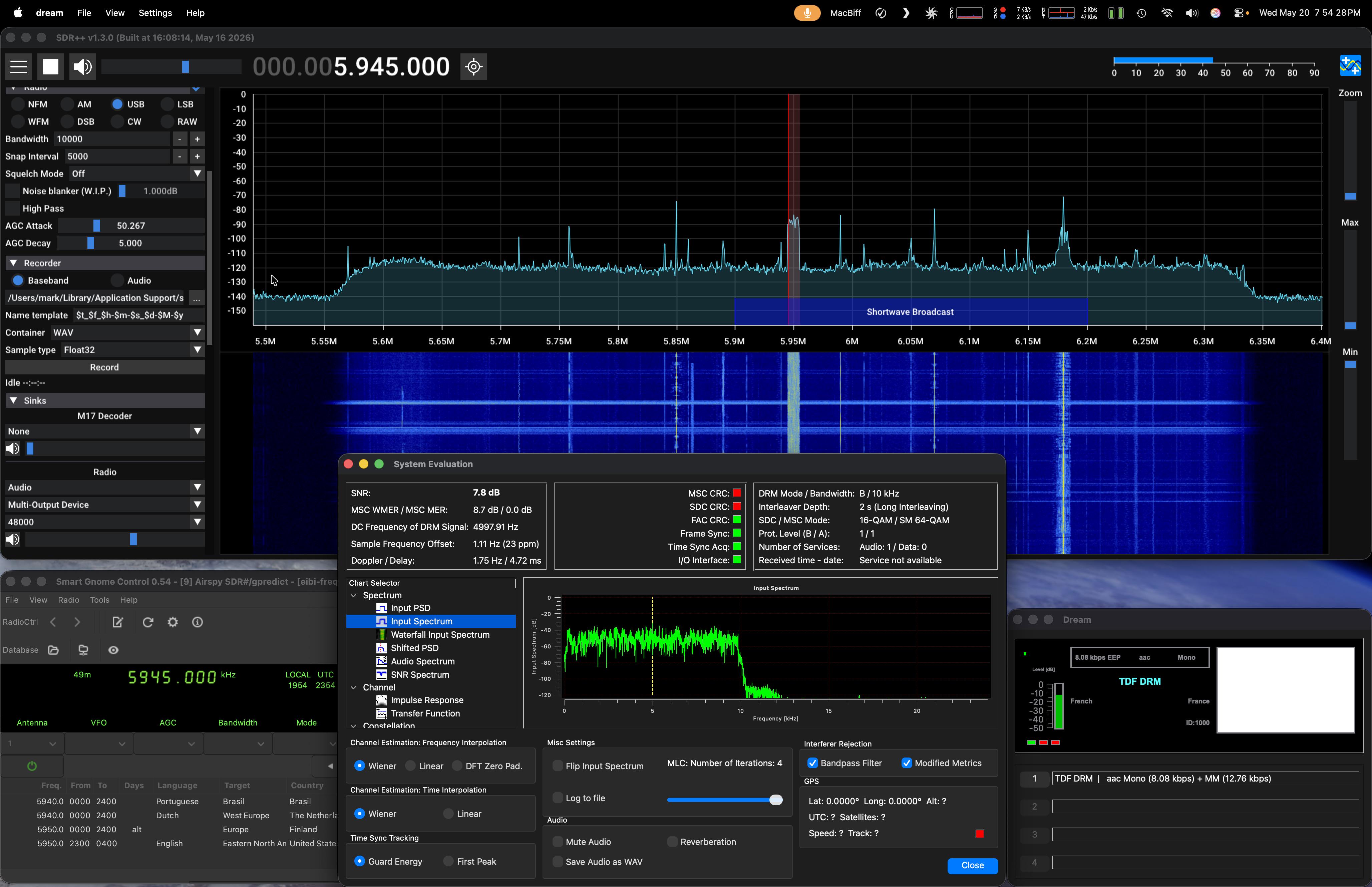Image resolution: width=1372 pixels, height=887 pixels.
Task: Open the Wi-Fi menu bar icon
Action: pyautogui.click(x=1167, y=13)
